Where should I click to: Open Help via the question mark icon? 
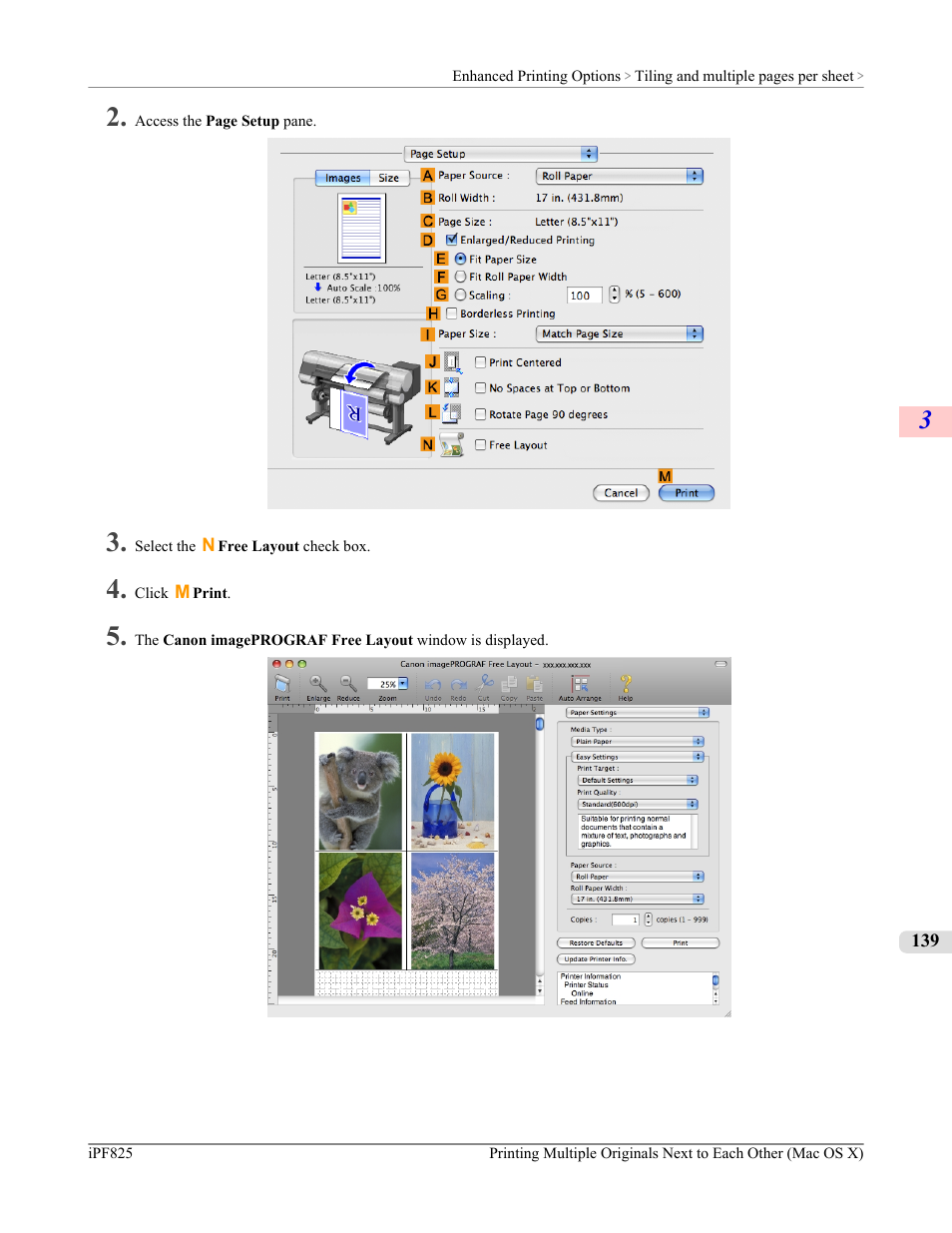[626, 684]
